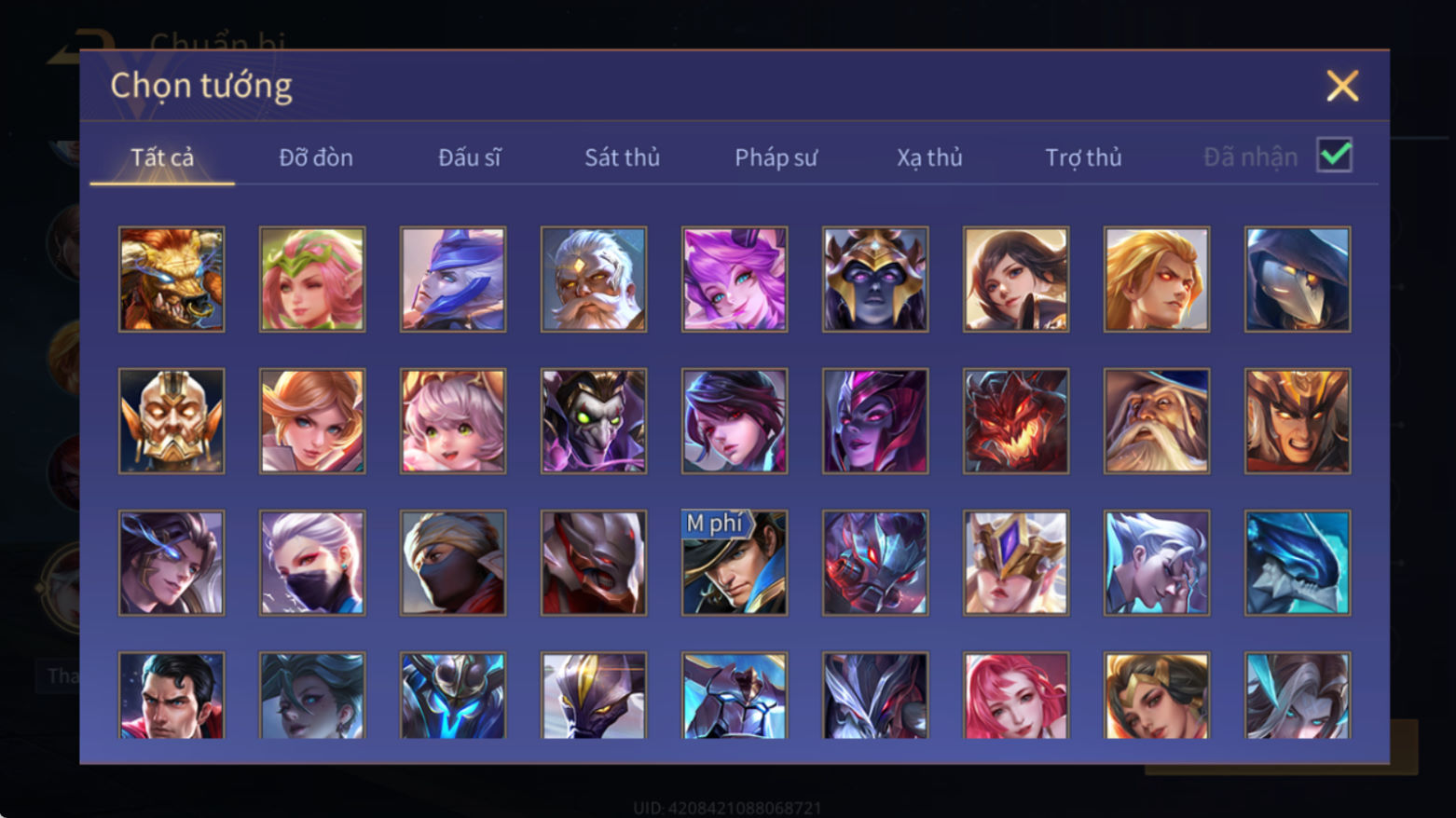
Task: Select the red lava demon hero
Action: tap(1016, 421)
